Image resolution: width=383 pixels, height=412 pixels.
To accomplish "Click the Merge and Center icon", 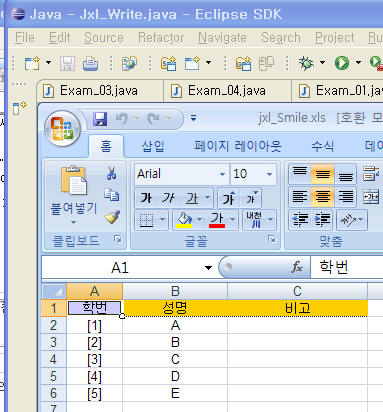I will pos(371,197).
